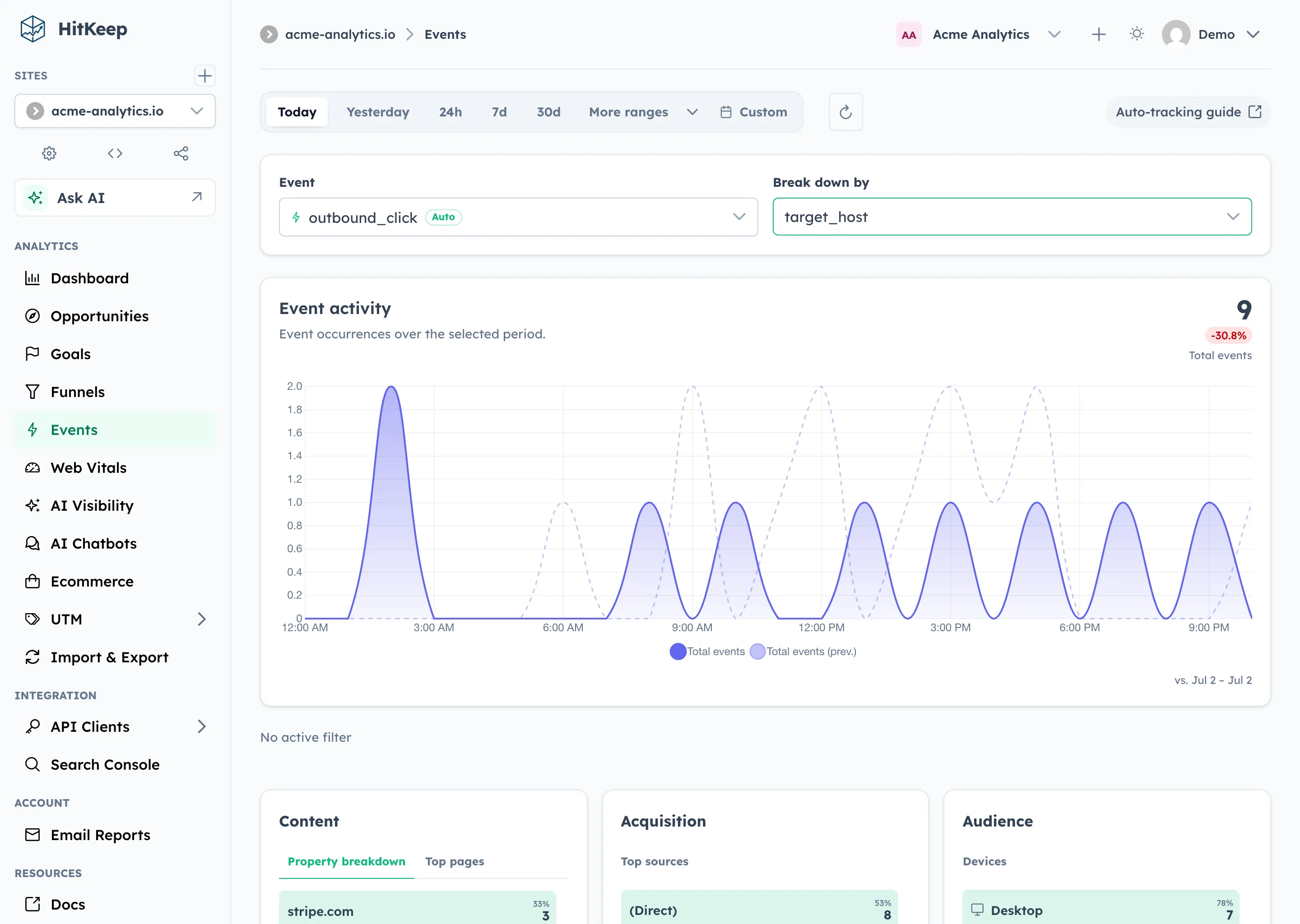The width and height of the screenshot is (1300, 924).
Task: Open the Auto-tracking guide link
Action: tap(1189, 112)
